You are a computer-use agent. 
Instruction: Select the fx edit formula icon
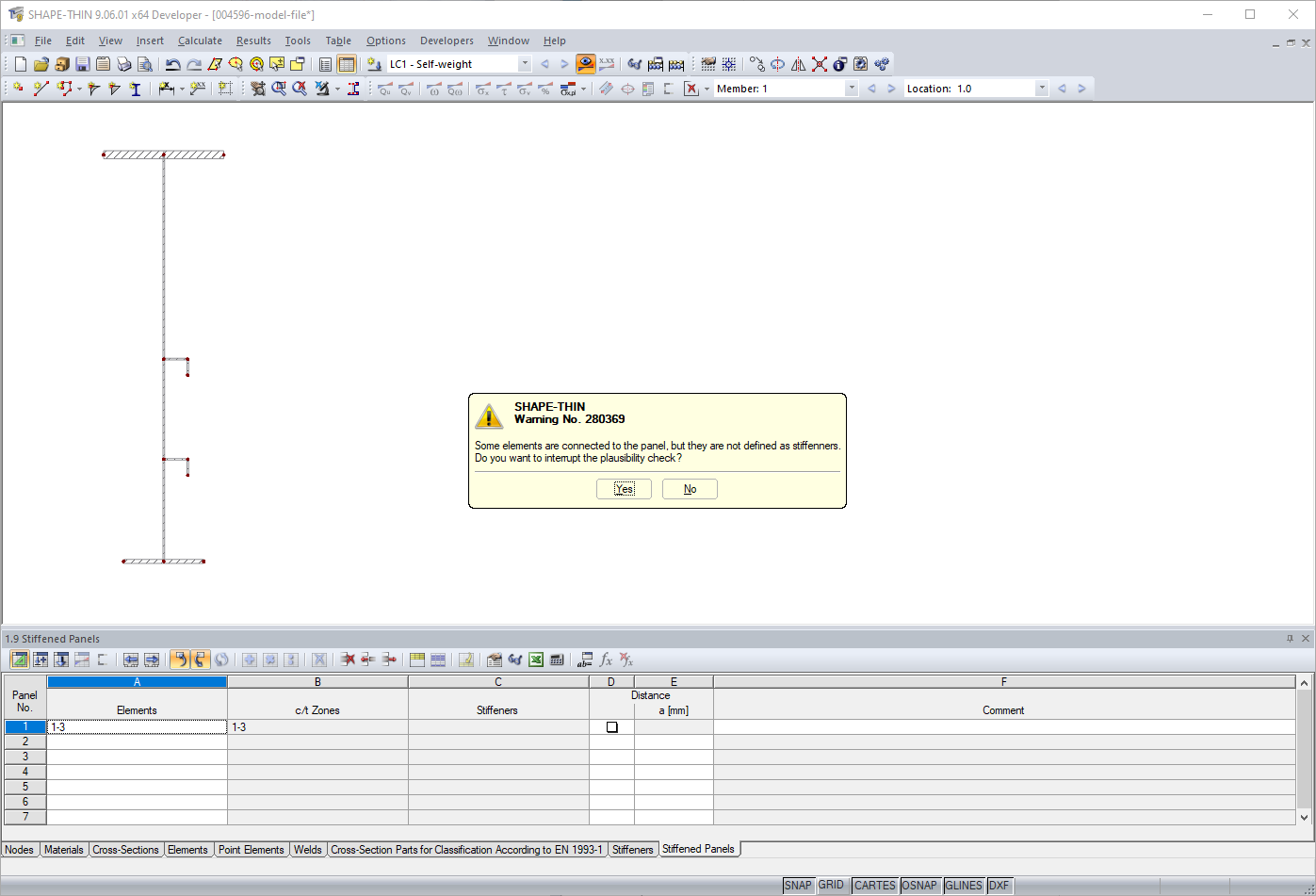click(x=607, y=660)
